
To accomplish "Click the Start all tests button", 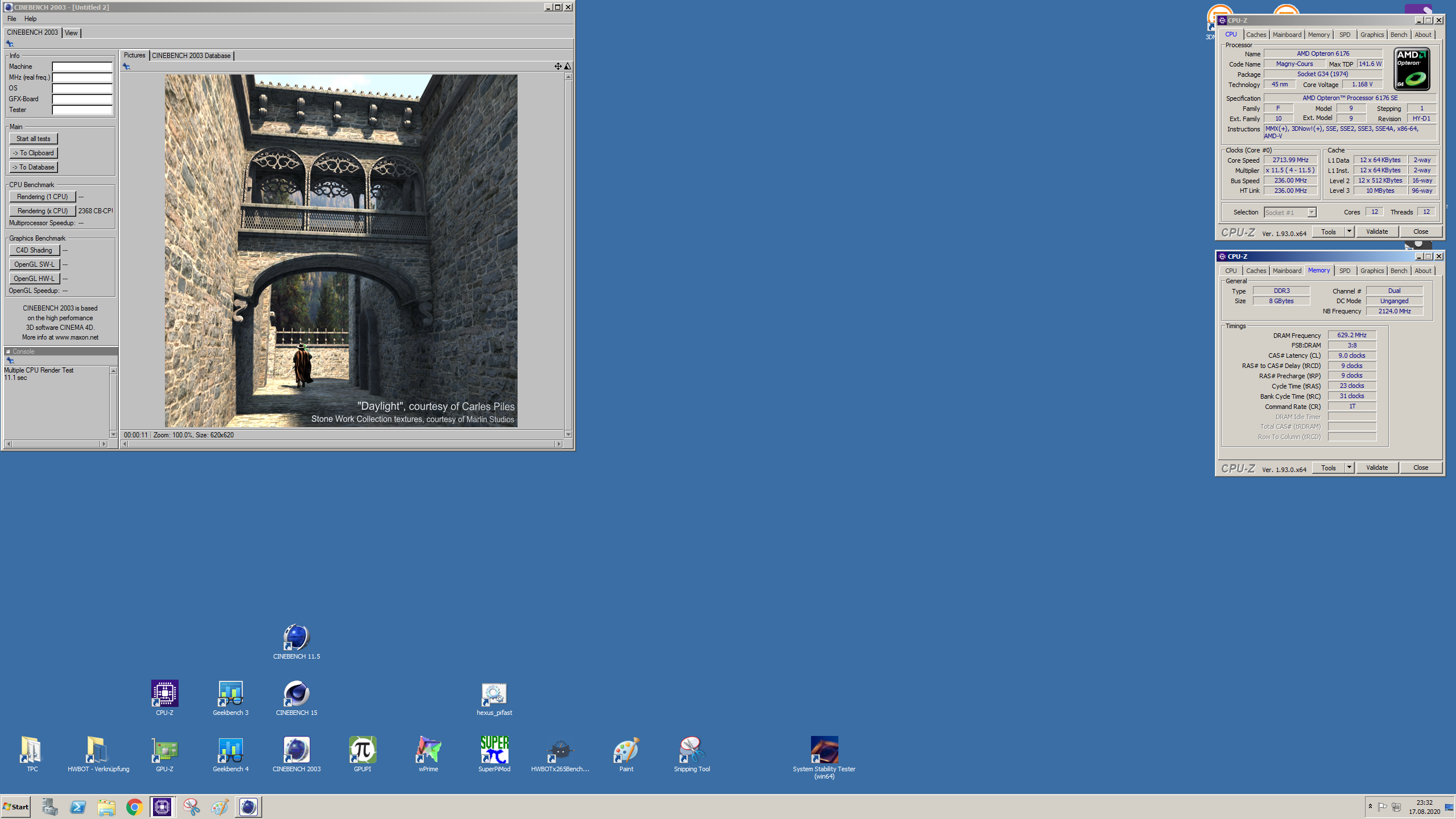I will point(33,139).
